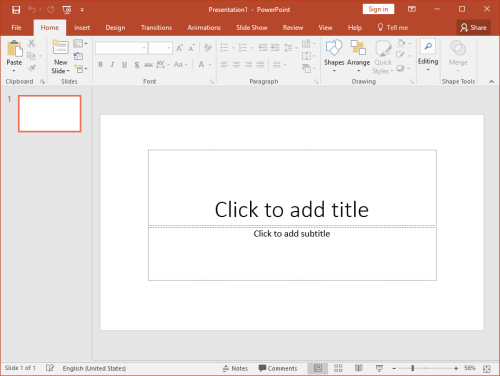The image size is (500, 376).
Task: Open the File tab
Action: [16, 28]
